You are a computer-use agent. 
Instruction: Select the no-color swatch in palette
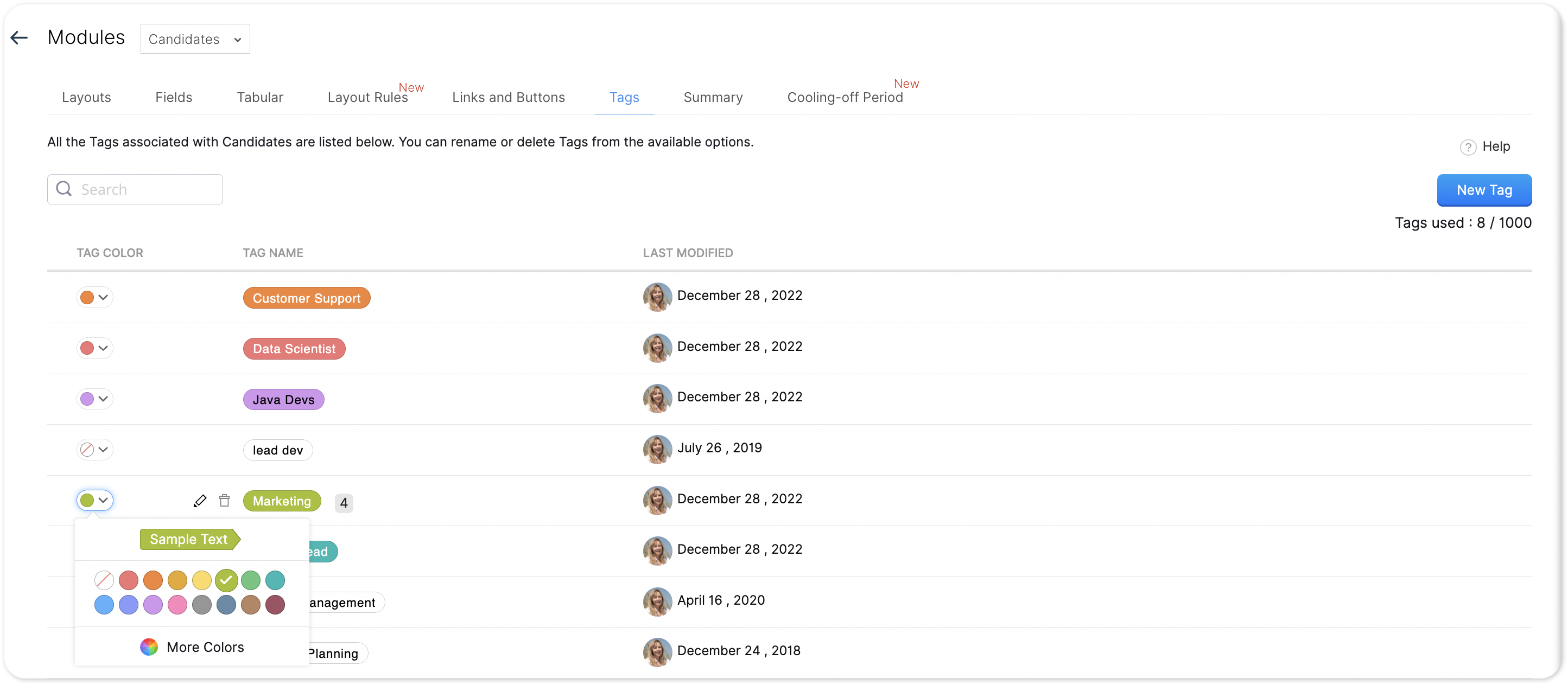tap(104, 580)
